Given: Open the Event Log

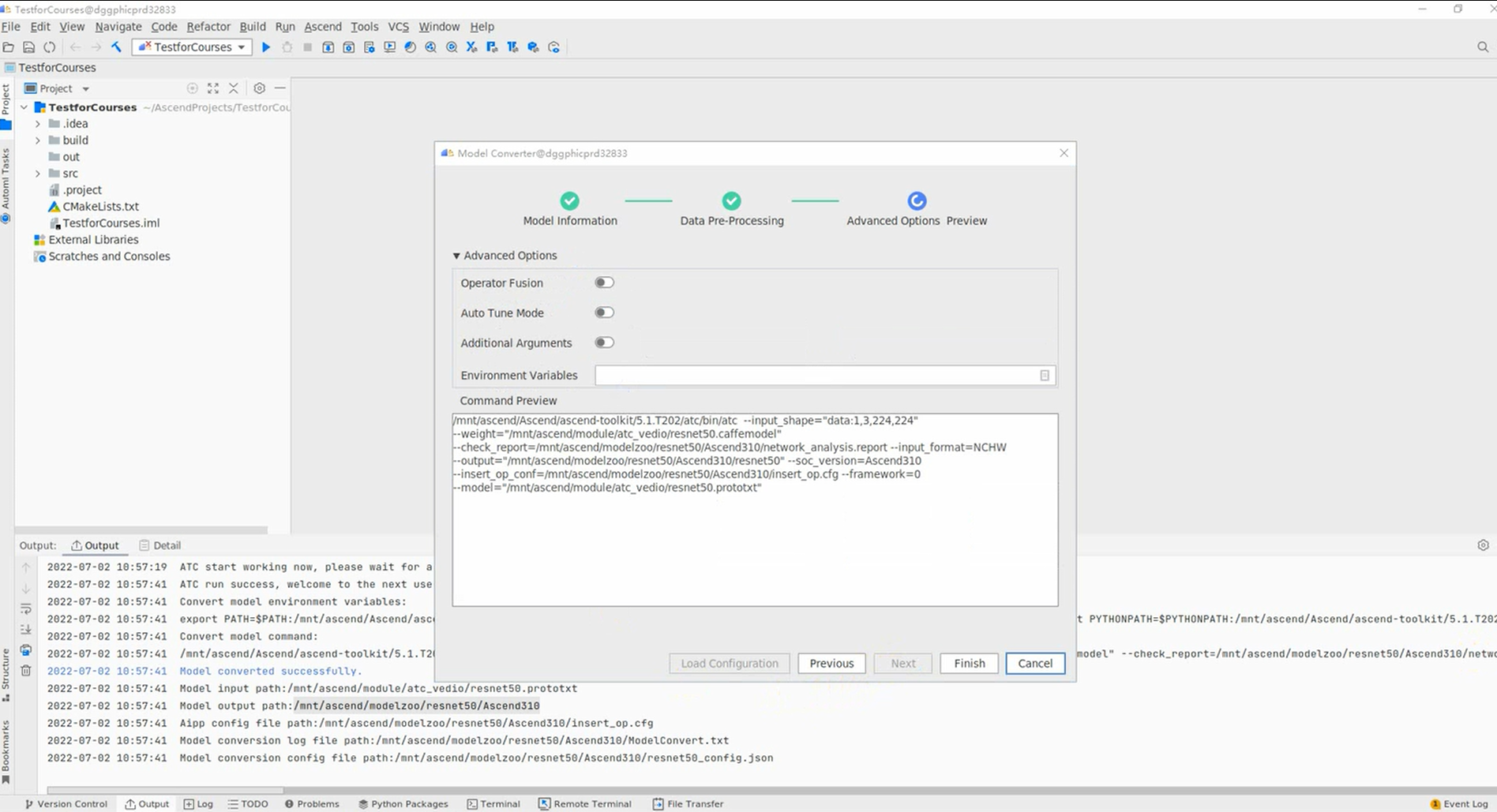Looking at the screenshot, I should click(1459, 804).
